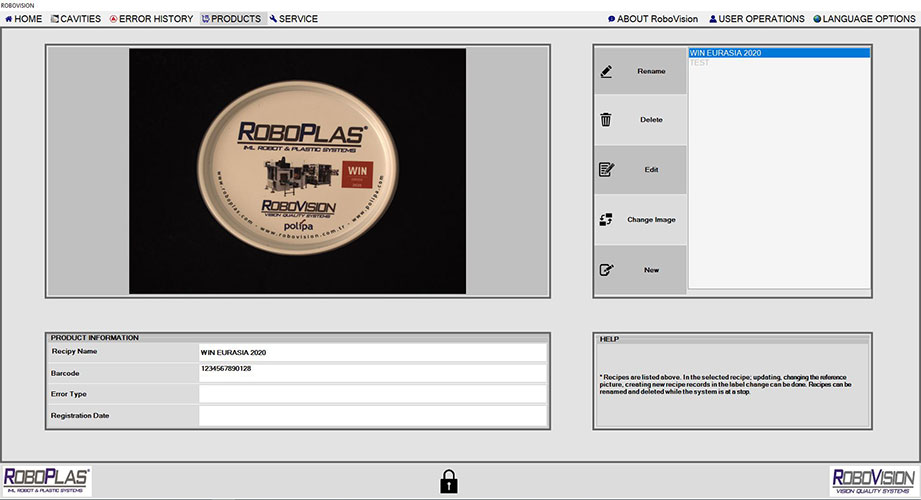Click the pencil Rename icon
Screen dimensions: 921x500
(x=606, y=72)
